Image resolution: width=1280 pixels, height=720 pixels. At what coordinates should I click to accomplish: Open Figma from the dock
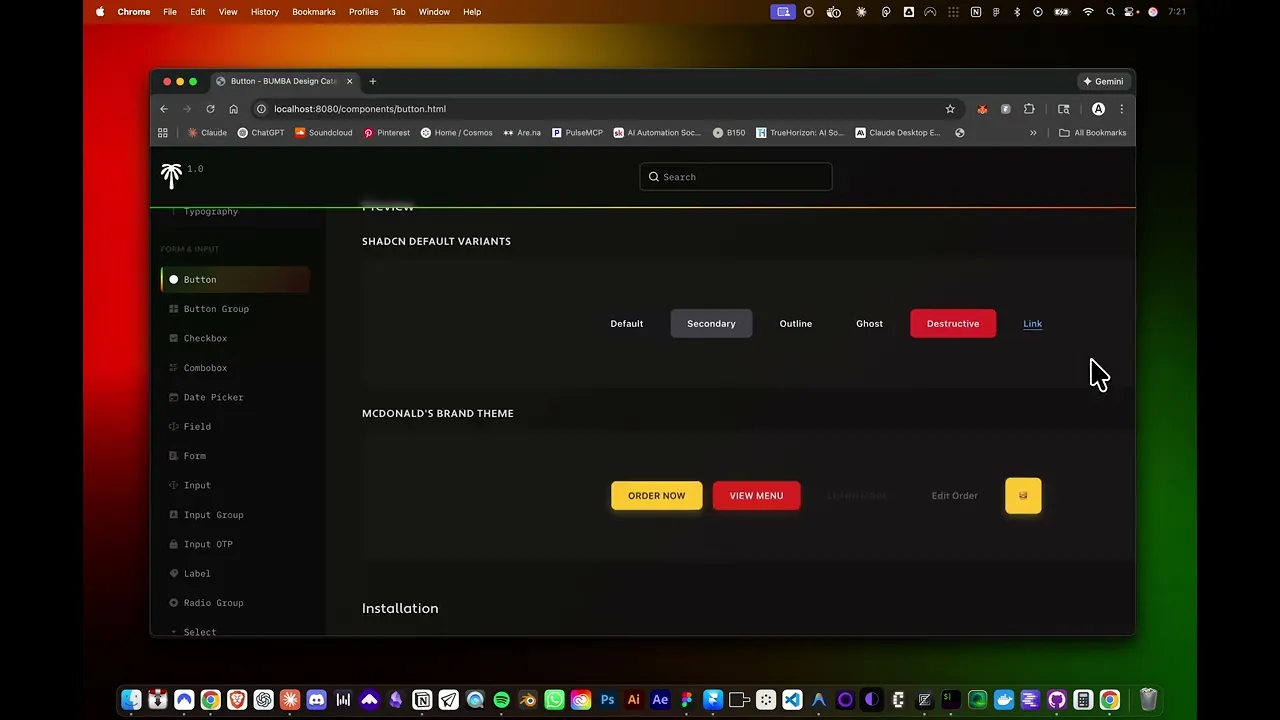coord(686,700)
